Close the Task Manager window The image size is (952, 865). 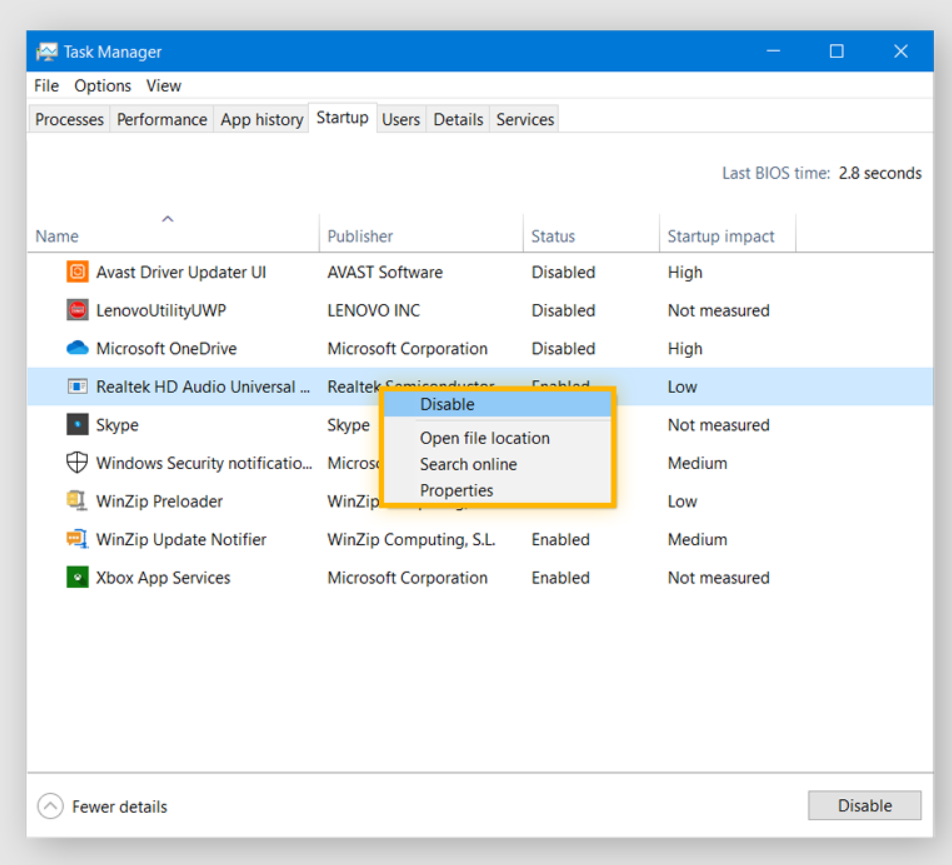coord(900,51)
